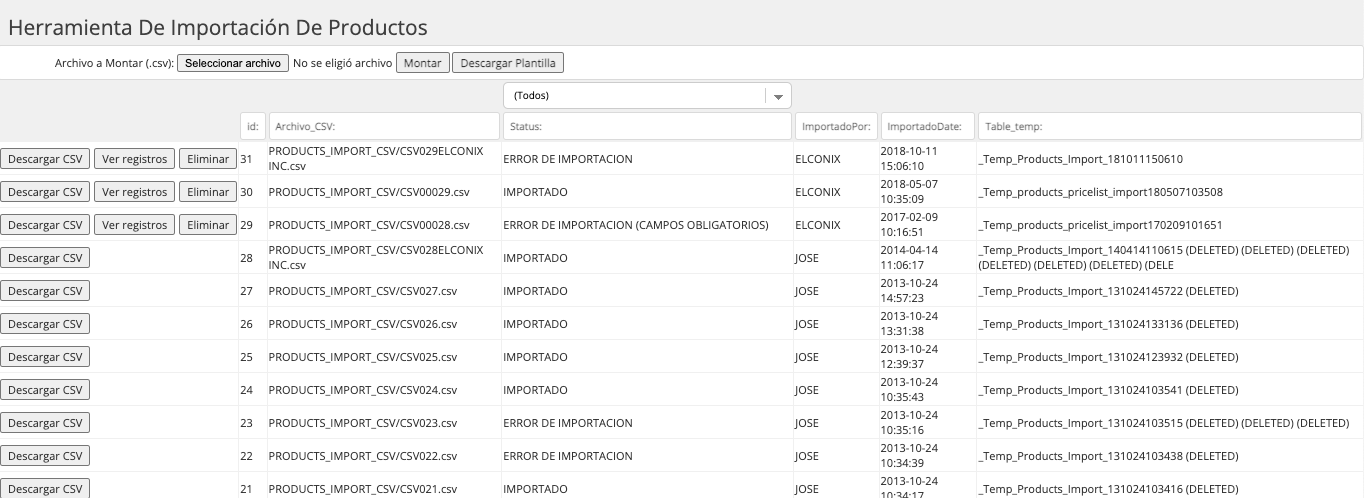
Task: Select file name PRODUCTS_IMPORT_CSV/CSV00028.csv
Action: 369,225
